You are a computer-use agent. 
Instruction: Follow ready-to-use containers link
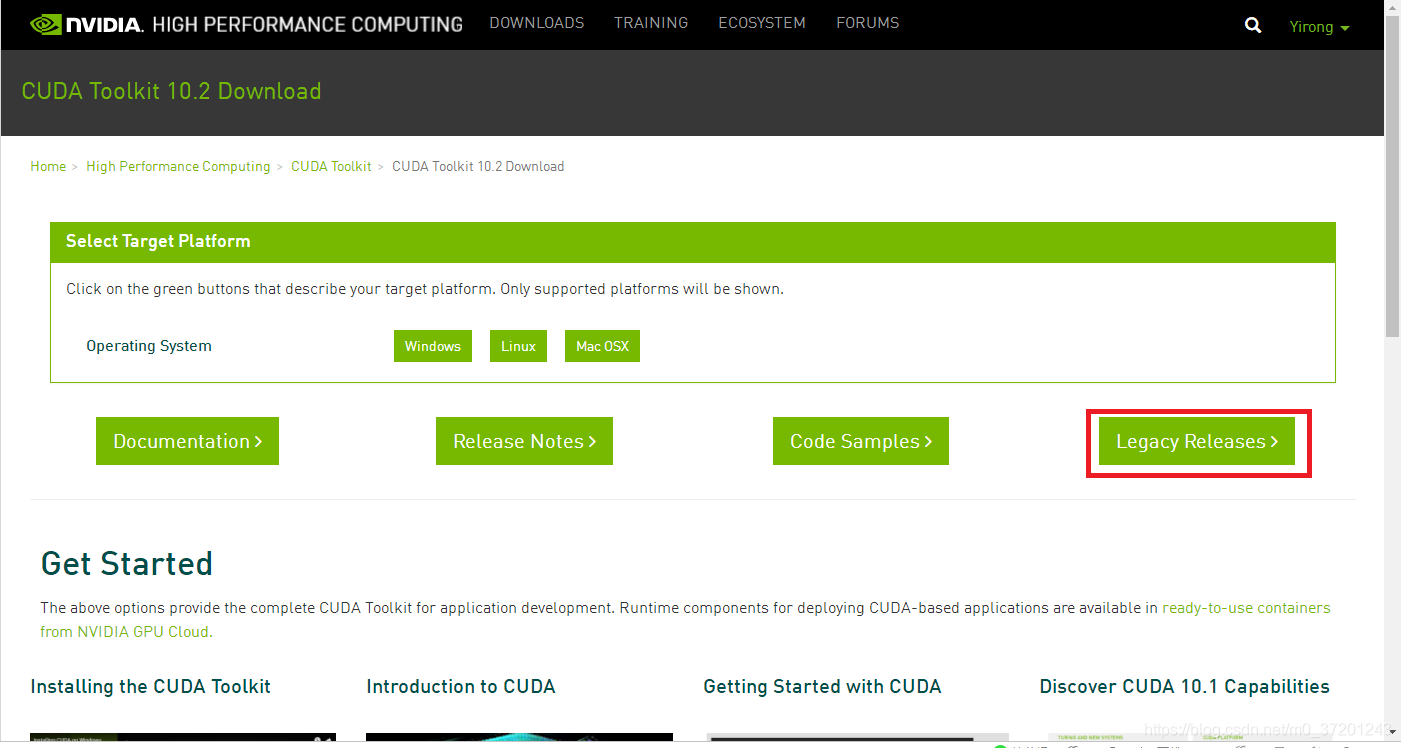pyautogui.click(x=1246, y=607)
